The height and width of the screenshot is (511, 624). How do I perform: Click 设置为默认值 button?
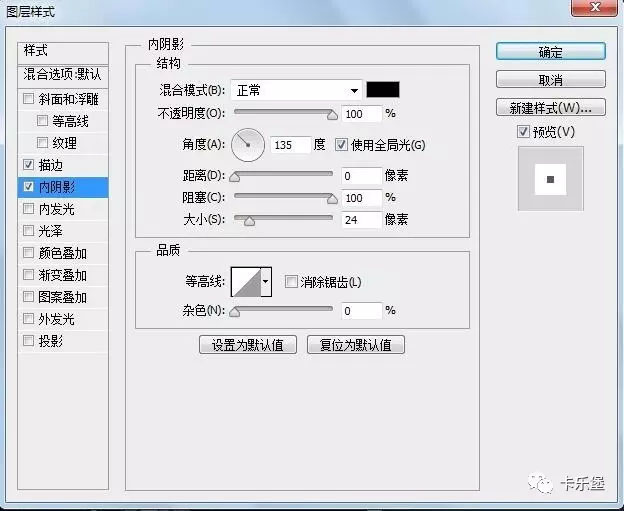tap(248, 345)
